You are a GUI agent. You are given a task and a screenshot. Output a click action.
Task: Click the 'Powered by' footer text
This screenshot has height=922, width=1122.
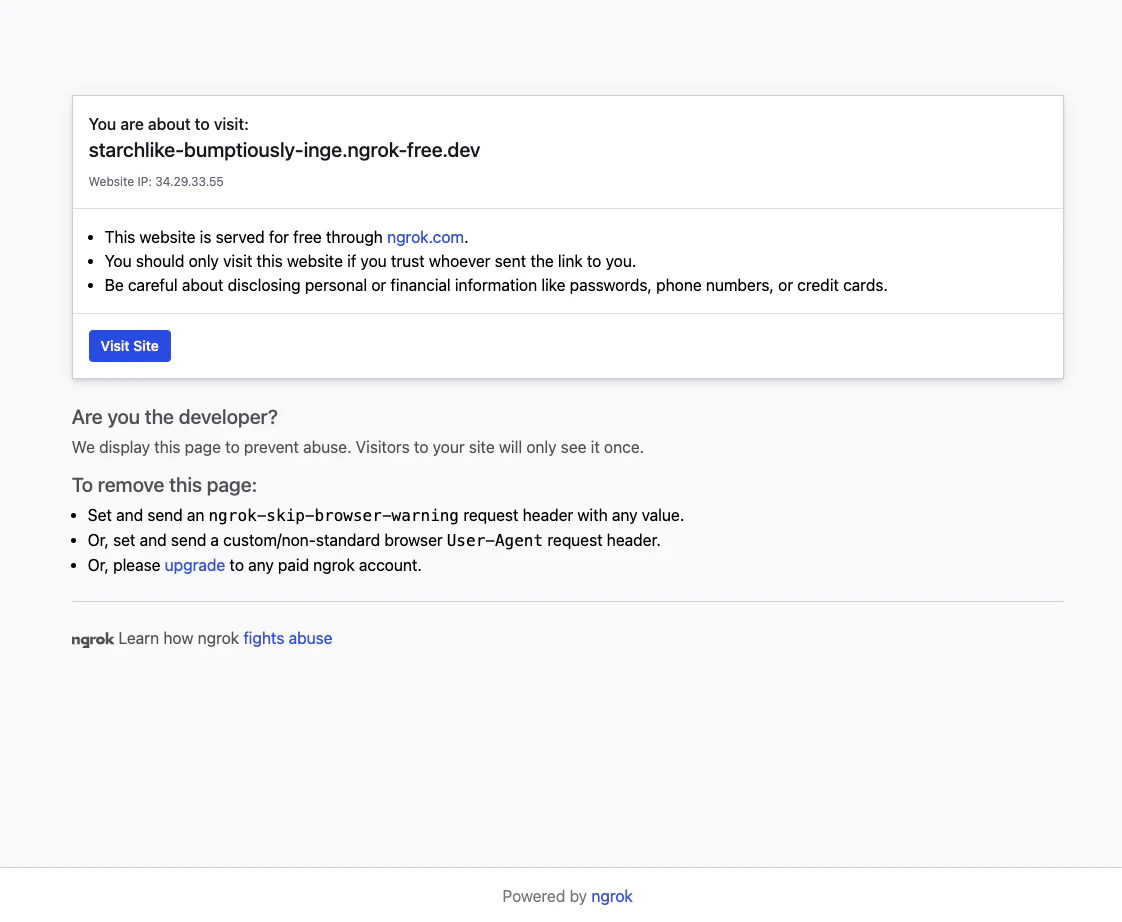click(544, 896)
